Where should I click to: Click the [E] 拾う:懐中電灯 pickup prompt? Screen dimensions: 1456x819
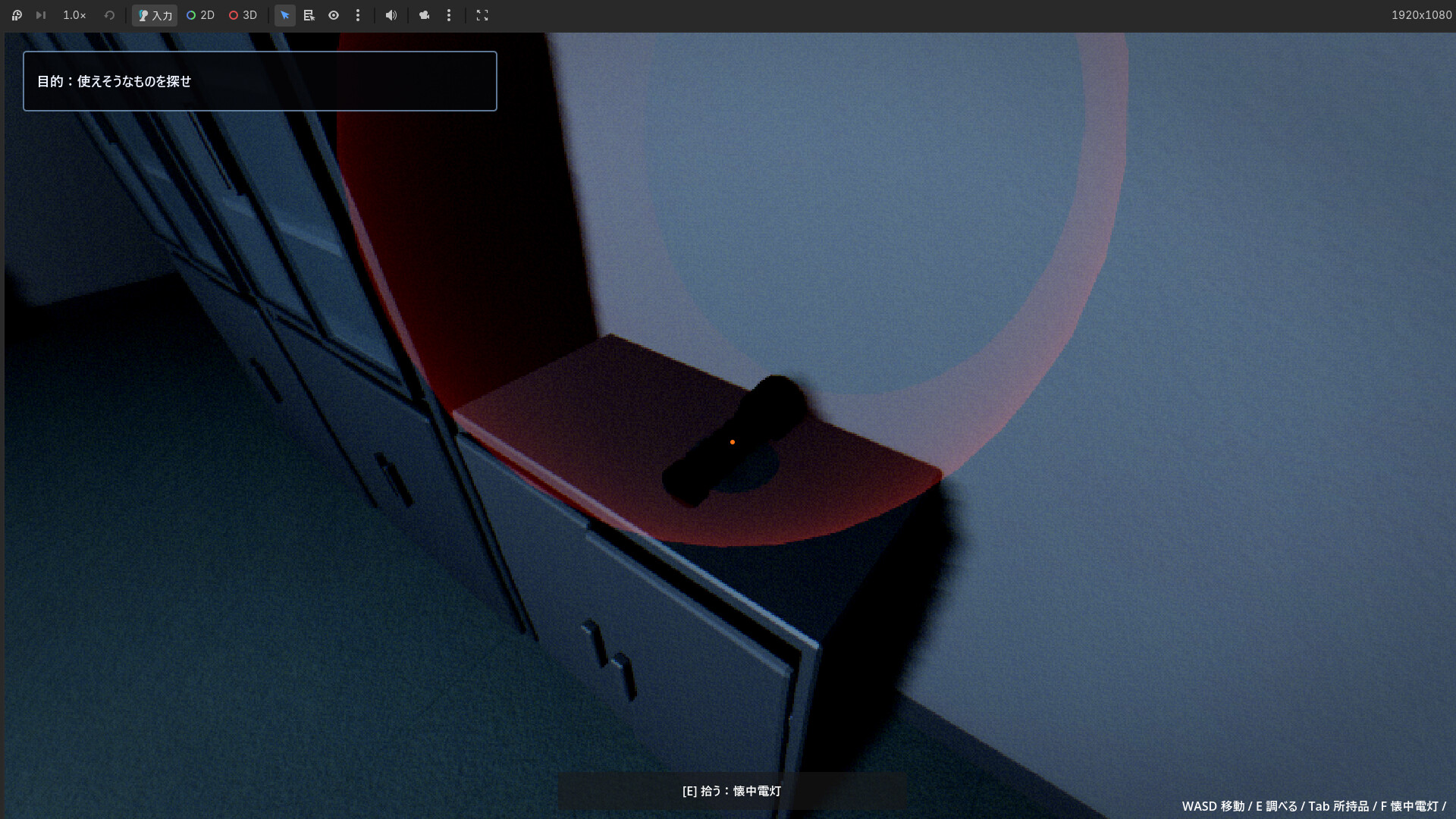tap(732, 791)
